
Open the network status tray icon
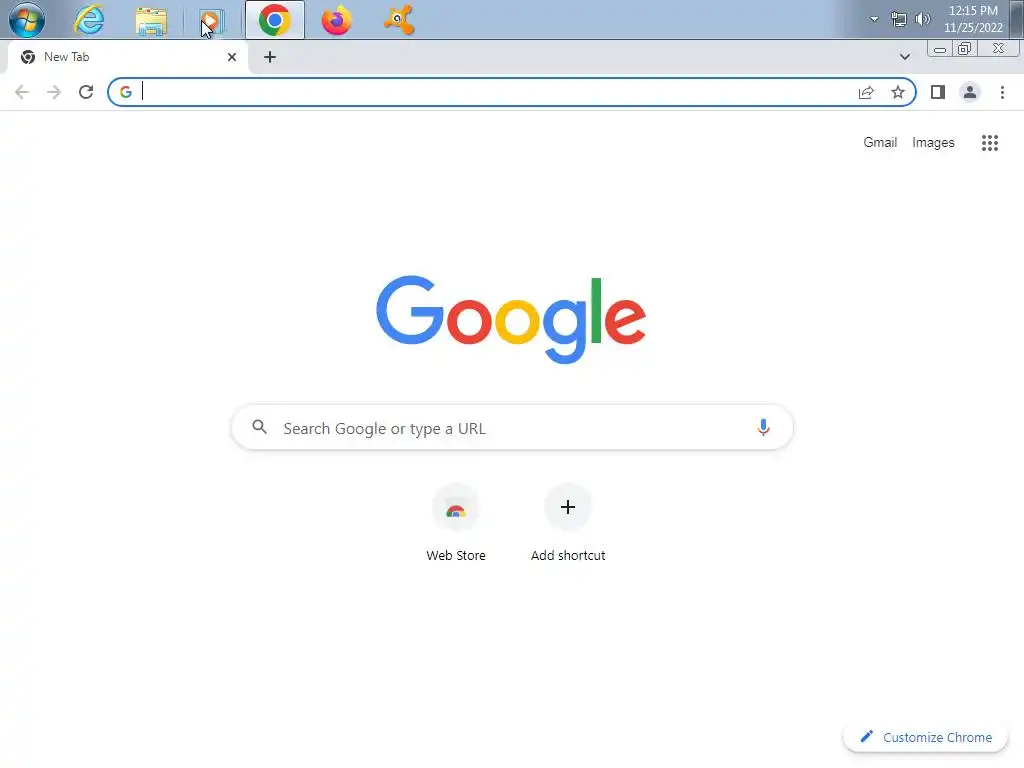point(899,20)
